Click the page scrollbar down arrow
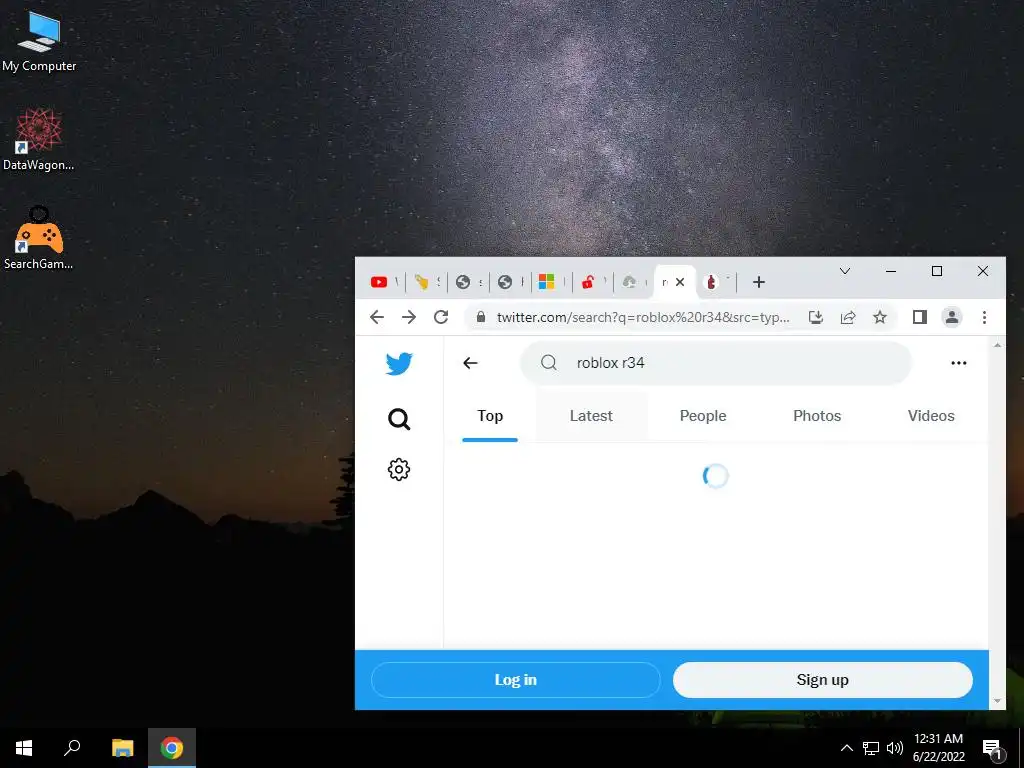Screen dimensions: 1024x768 [x=997, y=701]
